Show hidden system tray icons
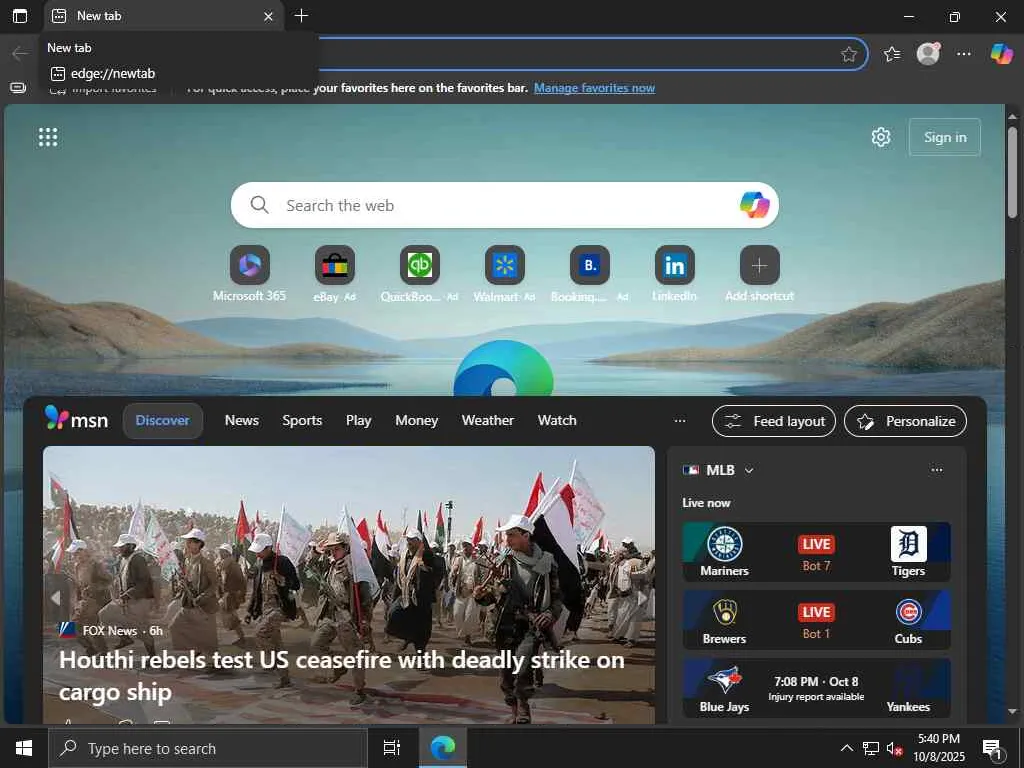This screenshot has height=768, width=1024. [x=846, y=748]
